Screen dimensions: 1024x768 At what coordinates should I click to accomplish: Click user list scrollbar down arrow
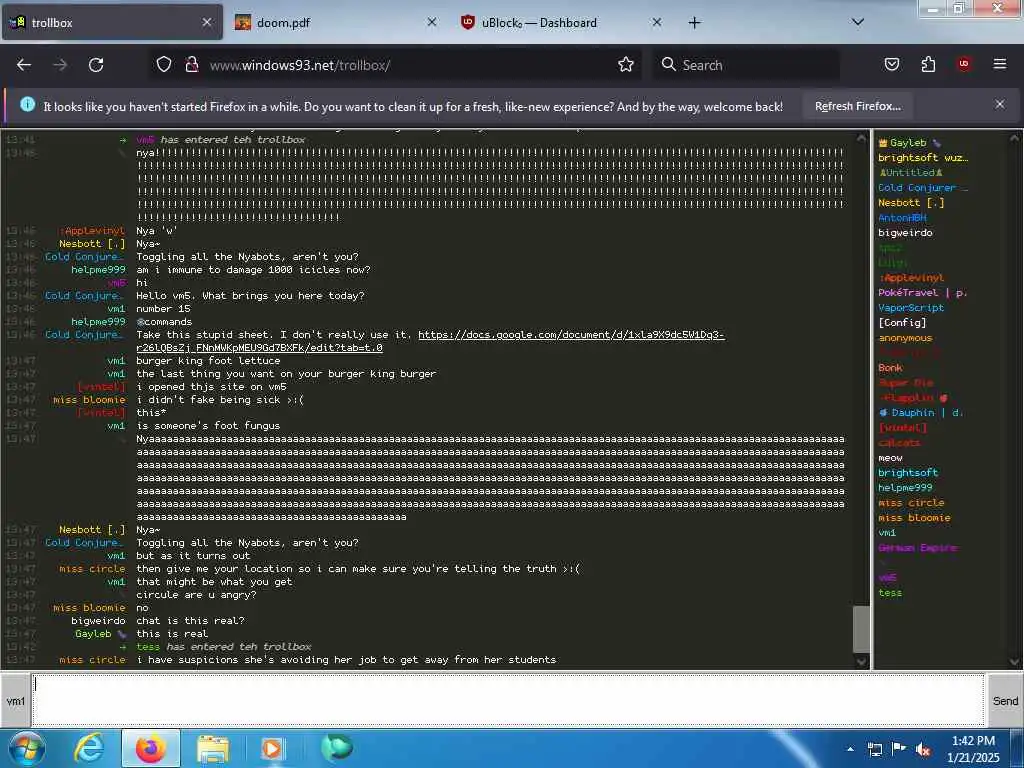pos(1015,661)
